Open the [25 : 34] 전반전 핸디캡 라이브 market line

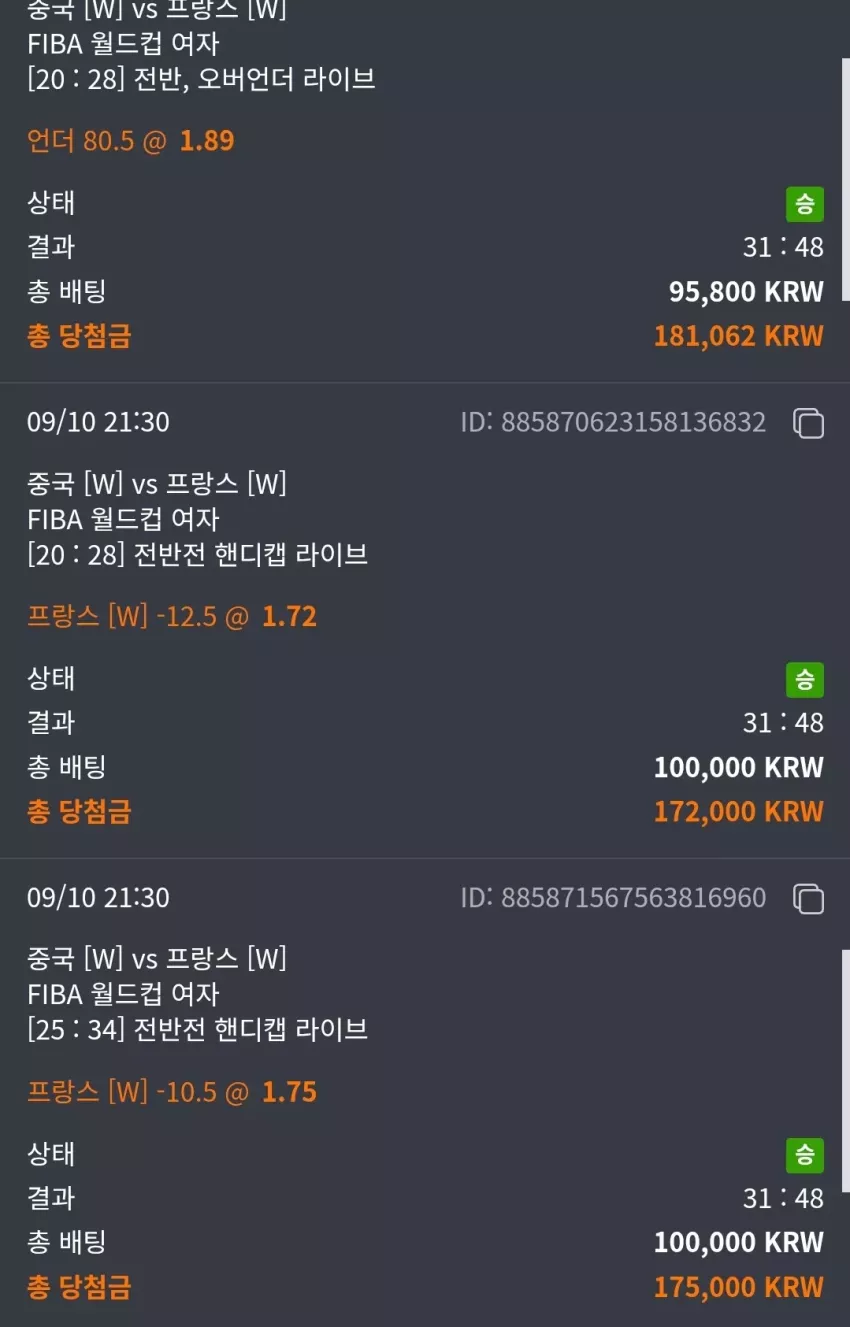pyautogui.click(x=198, y=1029)
